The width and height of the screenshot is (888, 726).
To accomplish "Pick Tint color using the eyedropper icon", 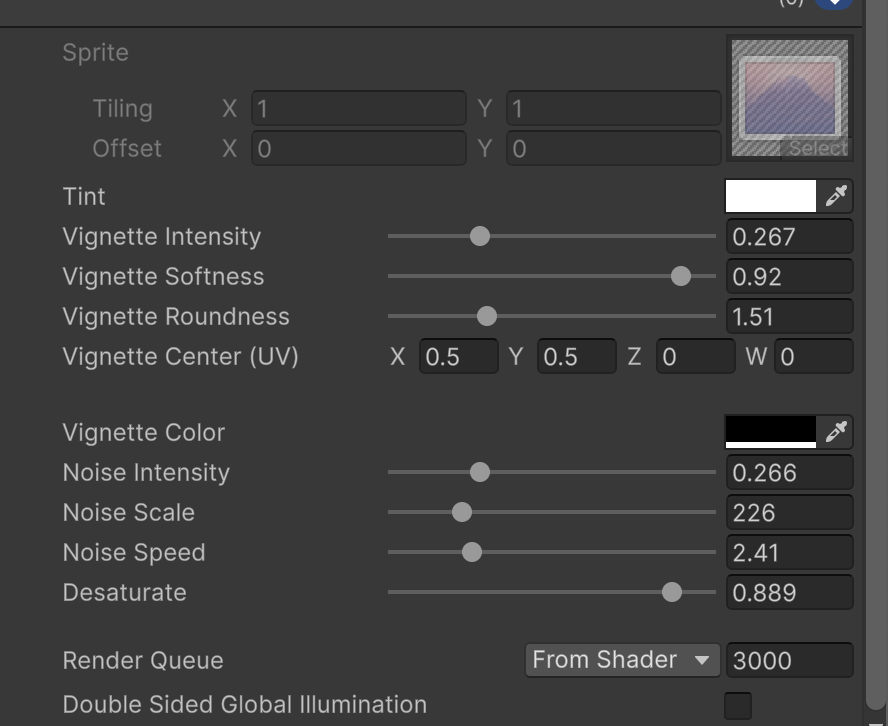I will [x=838, y=196].
